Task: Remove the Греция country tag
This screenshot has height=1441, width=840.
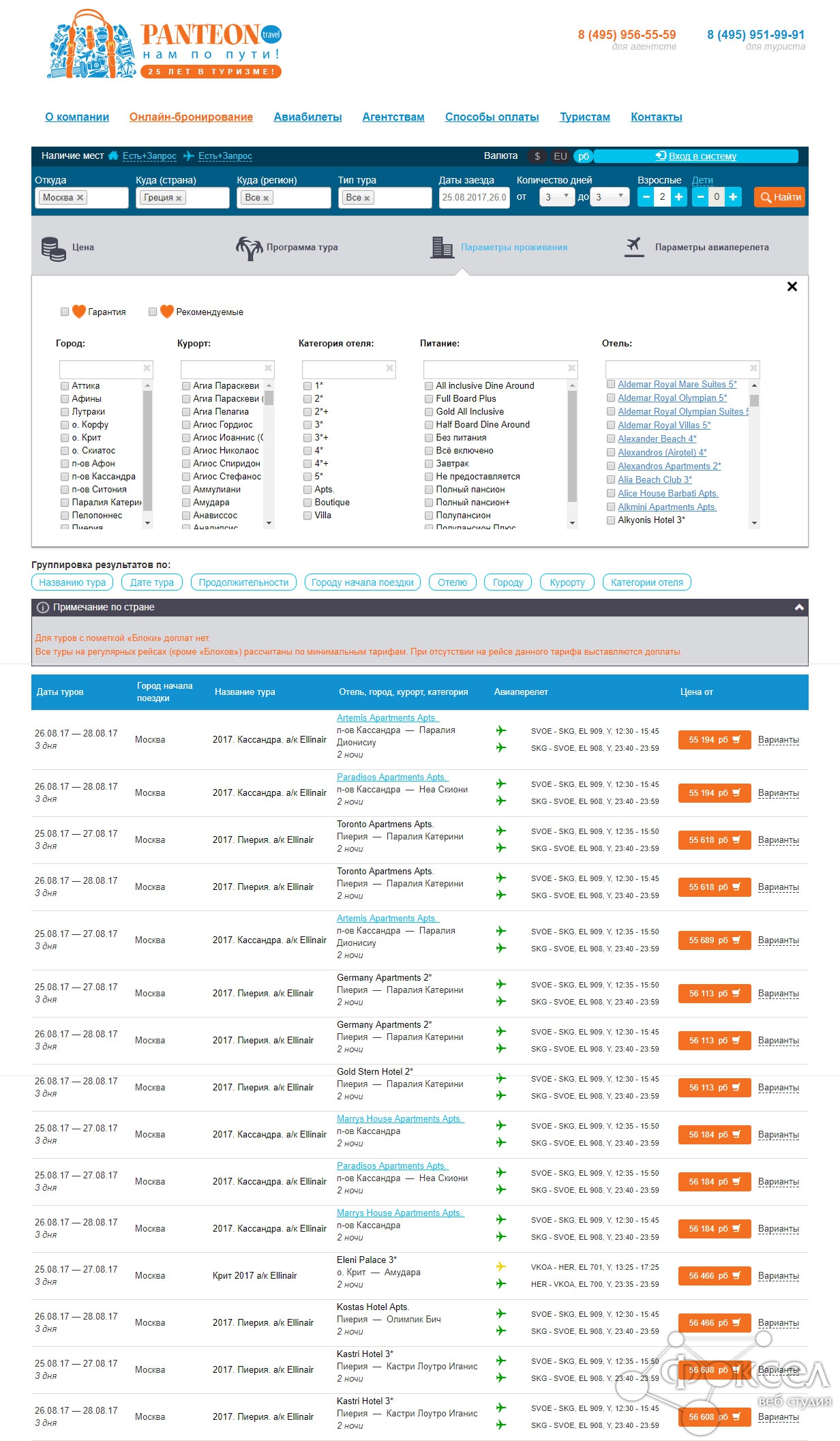Action: tap(179, 198)
